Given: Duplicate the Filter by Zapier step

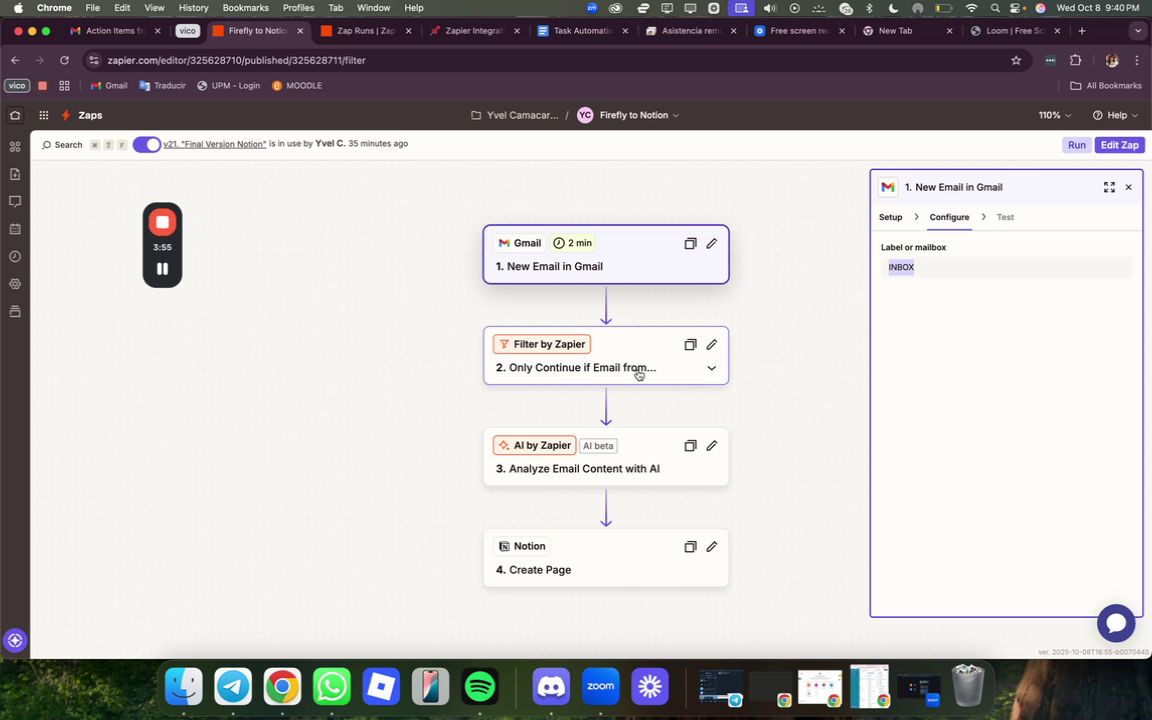Looking at the screenshot, I should point(690,345).
